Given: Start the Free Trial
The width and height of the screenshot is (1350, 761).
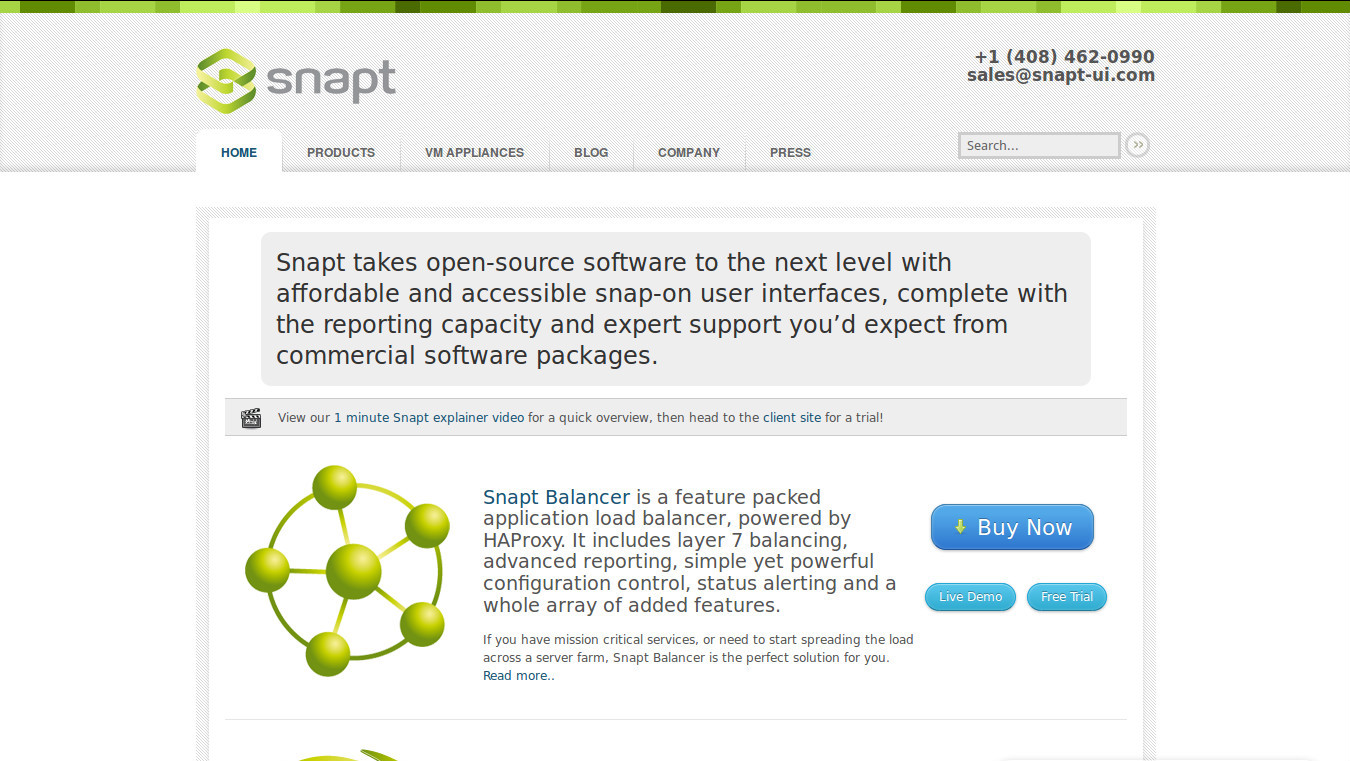Looking at the screenshot, I should [1067, 597].
